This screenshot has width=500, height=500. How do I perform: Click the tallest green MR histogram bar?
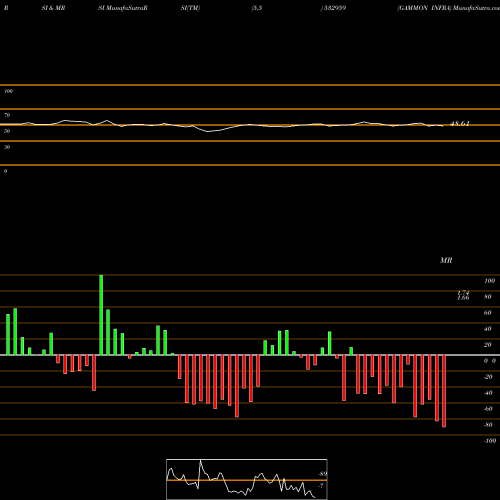tap(101, 315)
